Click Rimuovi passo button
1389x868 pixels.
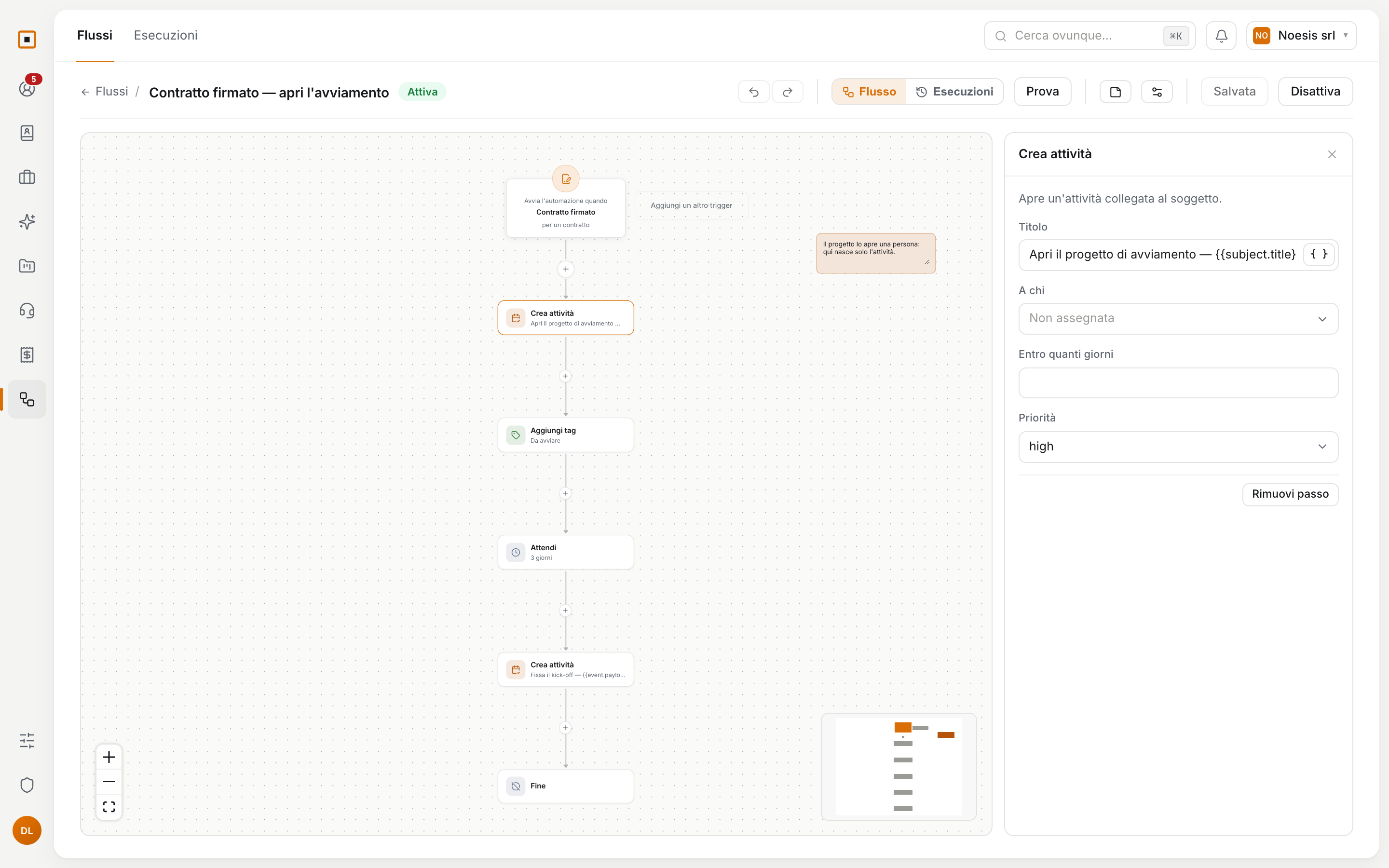tap(1290, 494)
